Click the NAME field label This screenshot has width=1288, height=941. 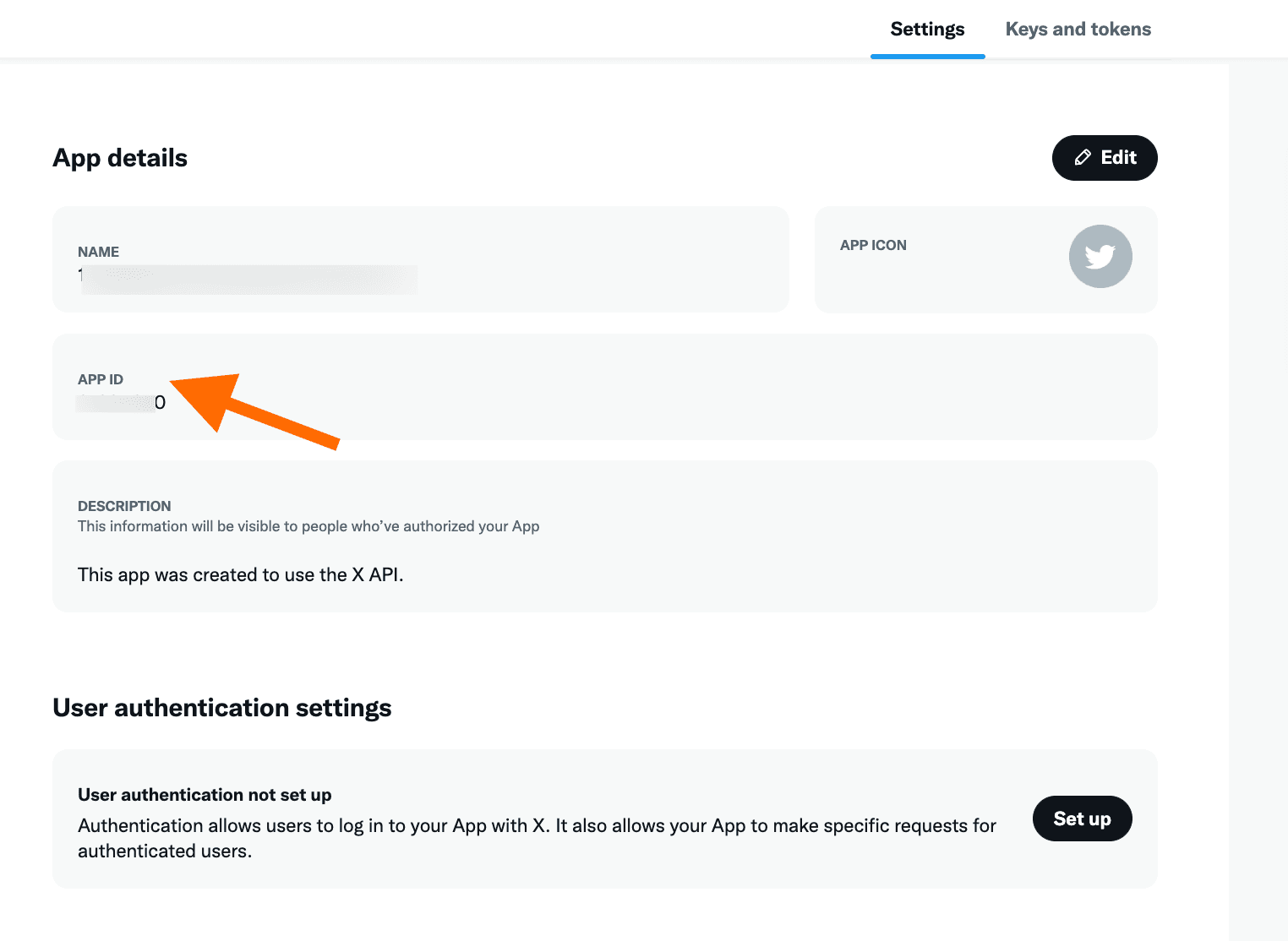[98, 252]
